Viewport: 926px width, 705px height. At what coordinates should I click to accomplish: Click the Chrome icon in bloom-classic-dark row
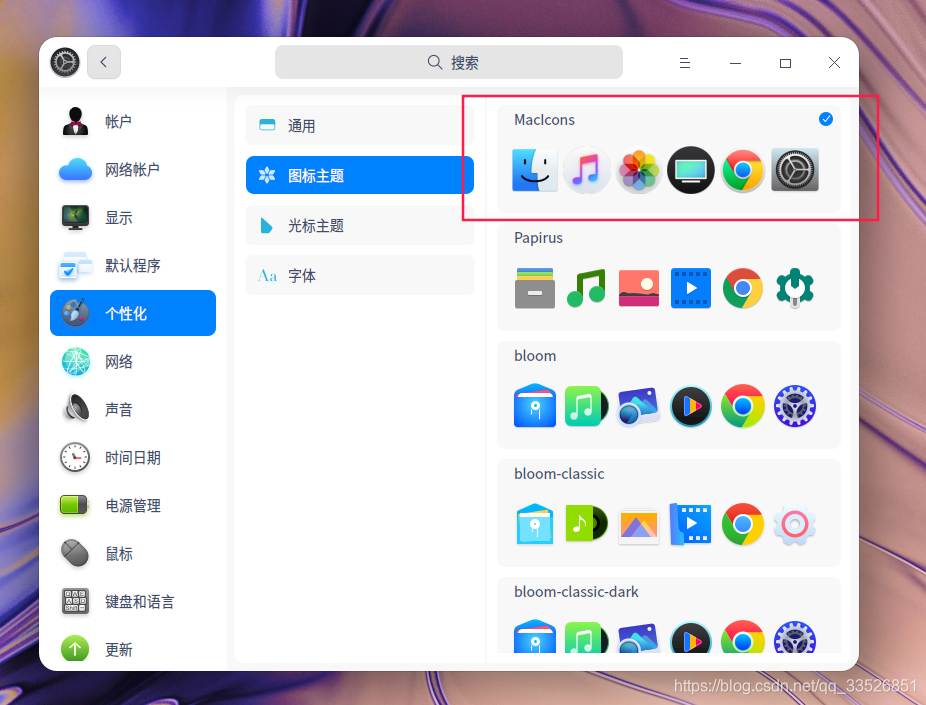[x=742, y=637]
